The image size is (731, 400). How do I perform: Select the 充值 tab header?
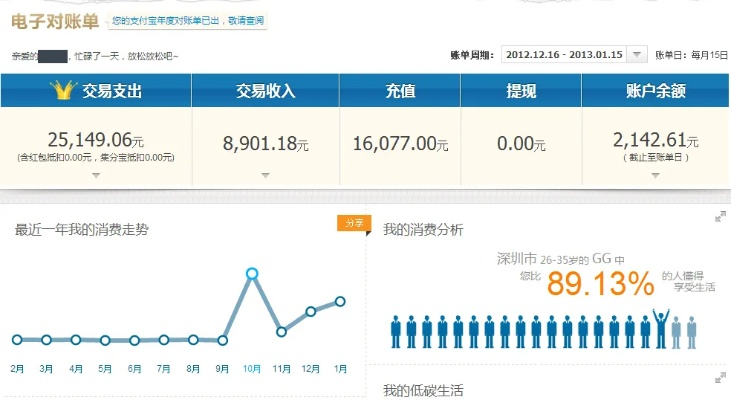[400, 92]
